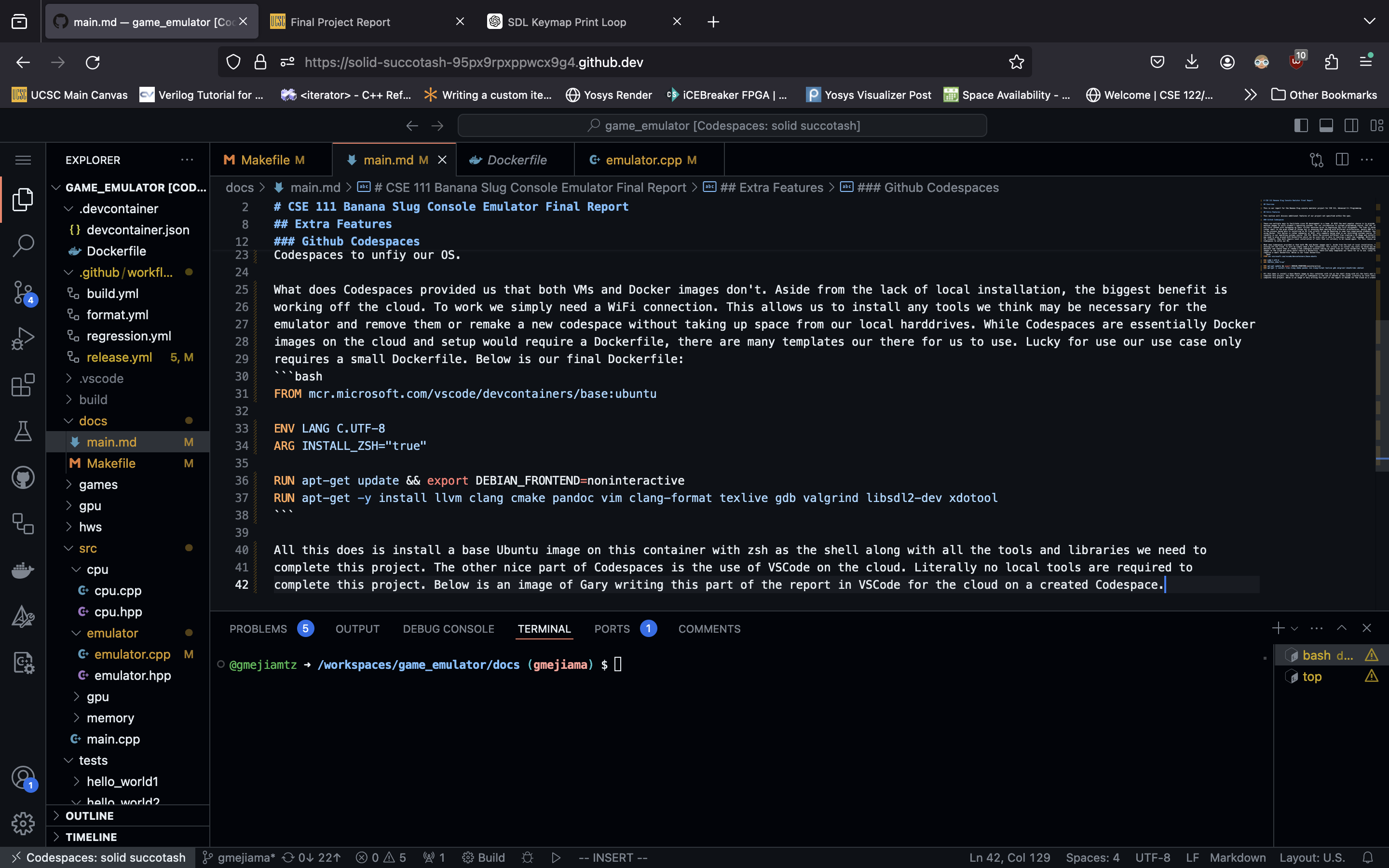Close the terminal panel
The image size is (1389, 868).
tap(1367, 628)
